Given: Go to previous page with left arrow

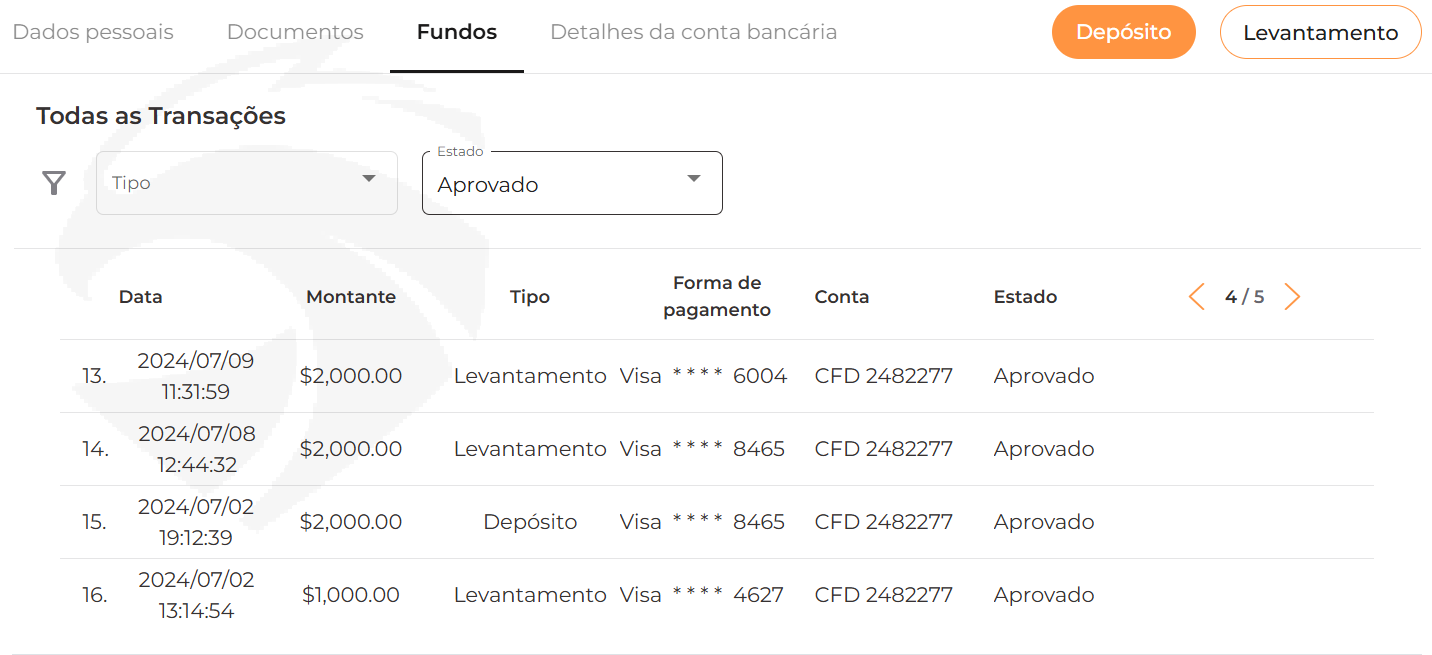Looking at the screenshot, I should coord(1196,297).
